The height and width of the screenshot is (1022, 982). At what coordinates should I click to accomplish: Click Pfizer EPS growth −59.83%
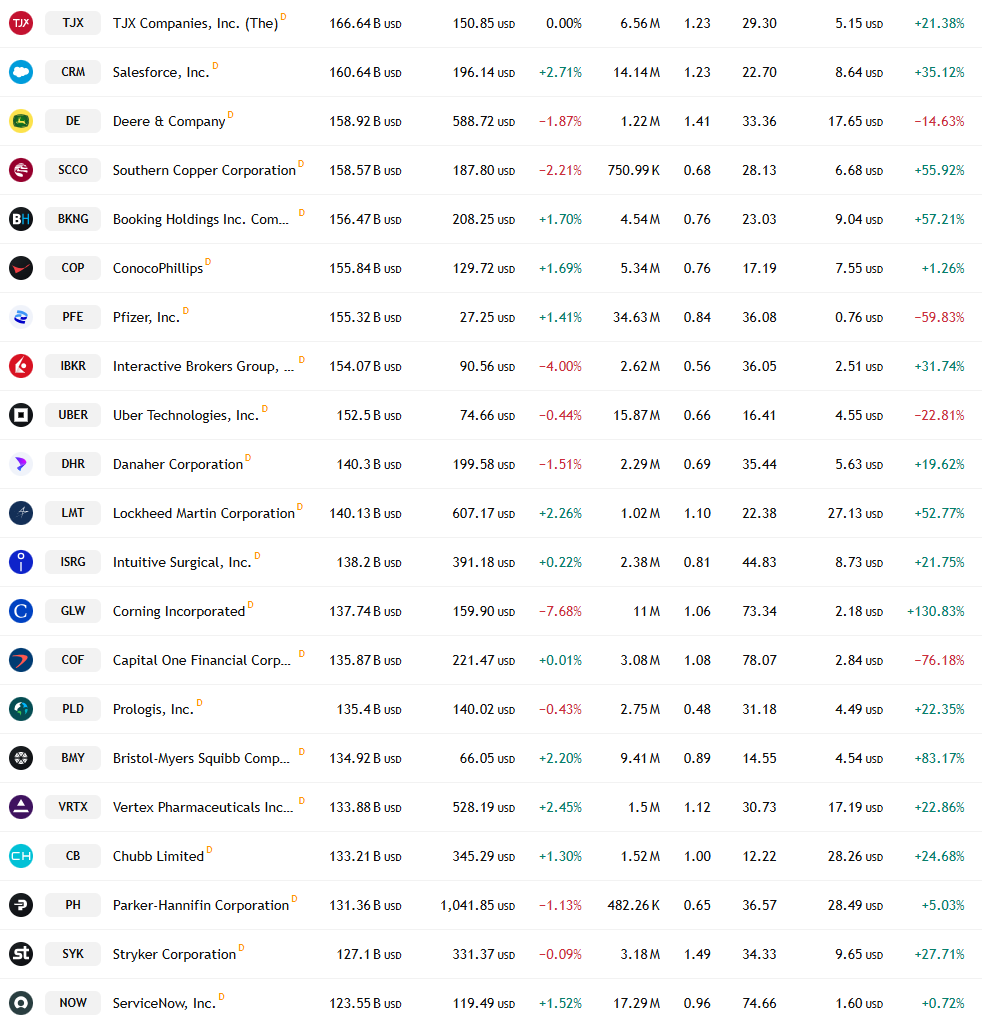939,317
